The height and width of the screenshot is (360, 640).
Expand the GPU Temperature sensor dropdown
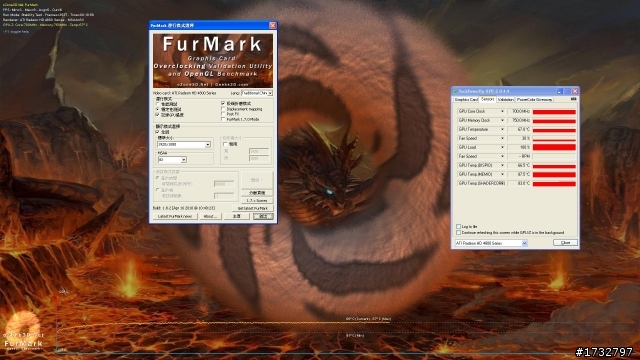[502, 129]
